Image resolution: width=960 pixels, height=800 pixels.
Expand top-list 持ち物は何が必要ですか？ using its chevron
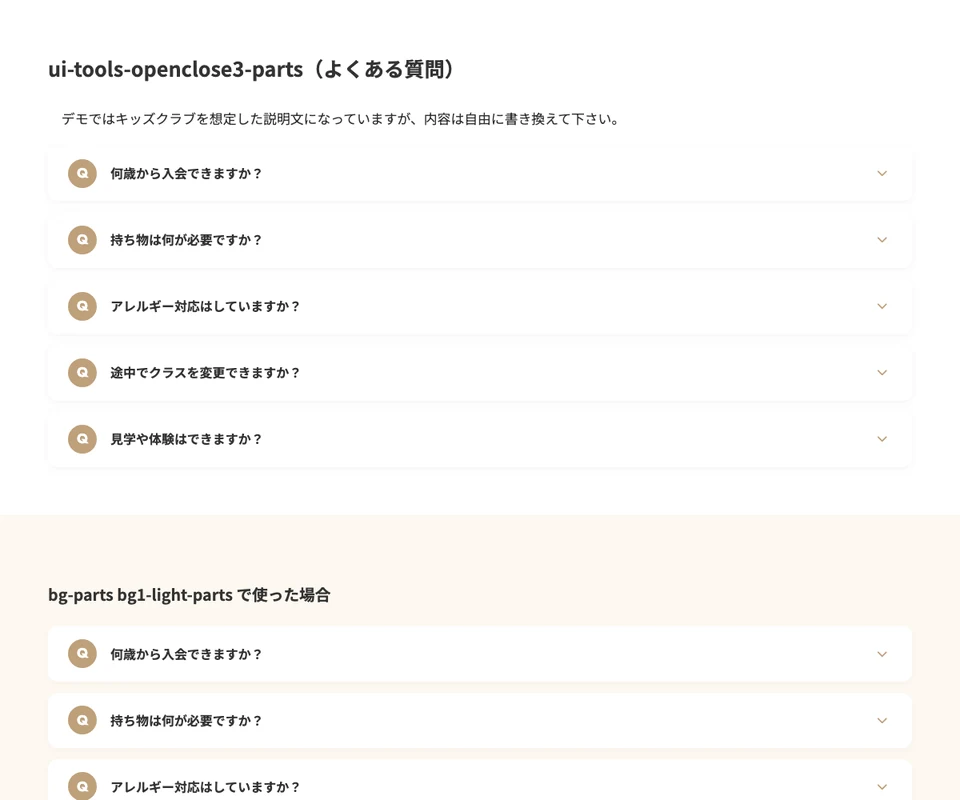882,240
